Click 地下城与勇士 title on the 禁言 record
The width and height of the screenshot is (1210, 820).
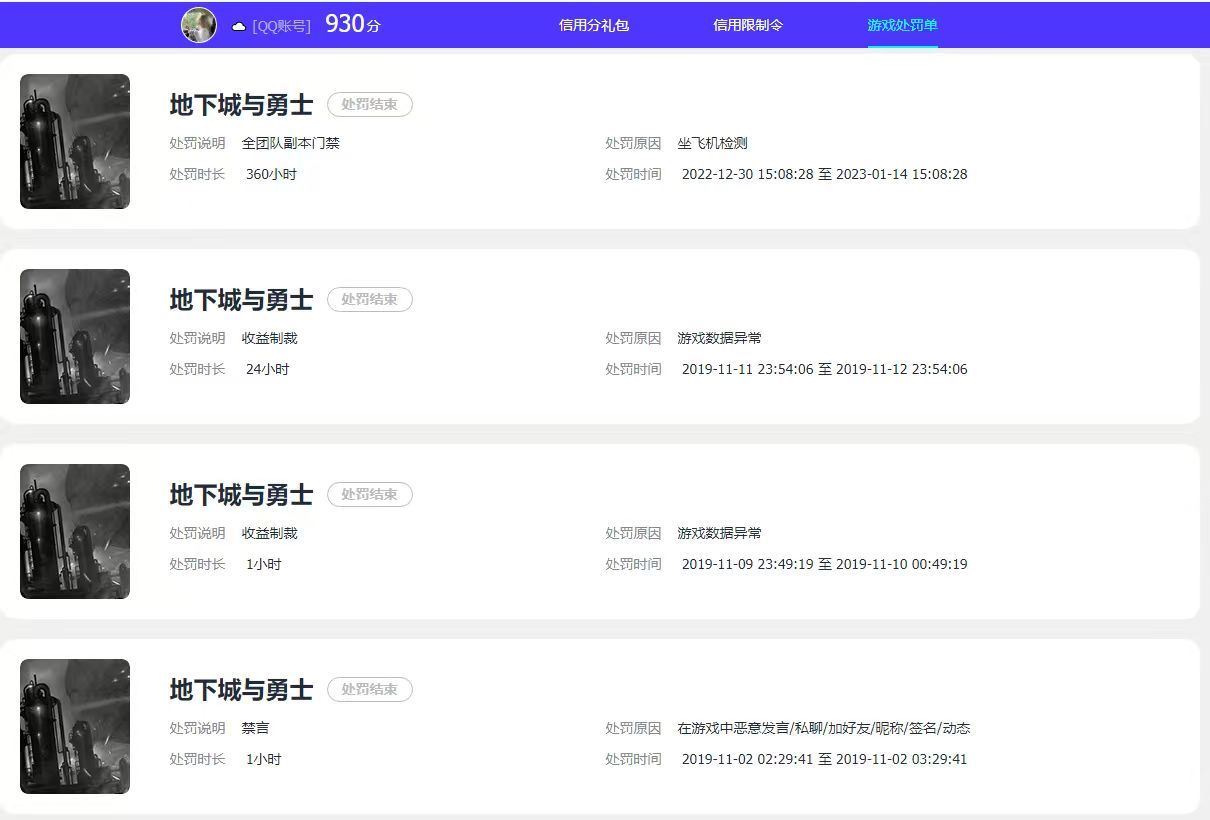pos(241,689)
